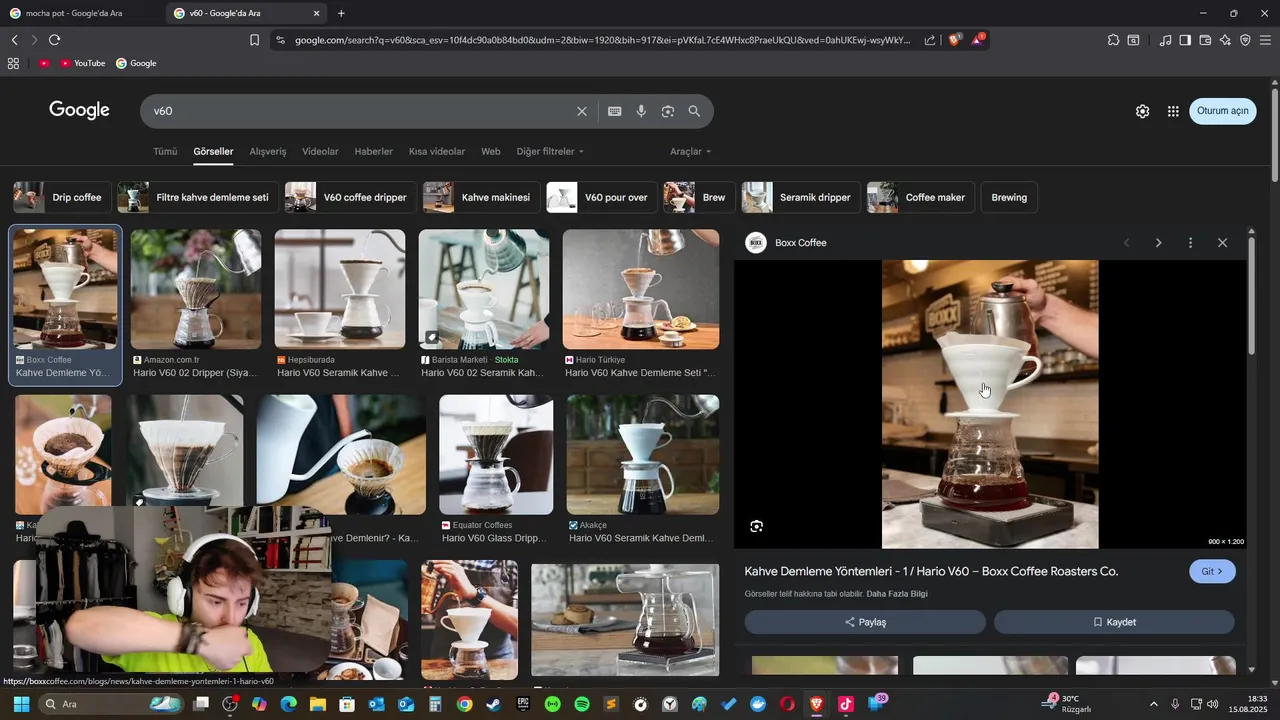Close the Boxx Coffee image preview
This screenshot has height=720, width=1280.
pos(1222,243)
